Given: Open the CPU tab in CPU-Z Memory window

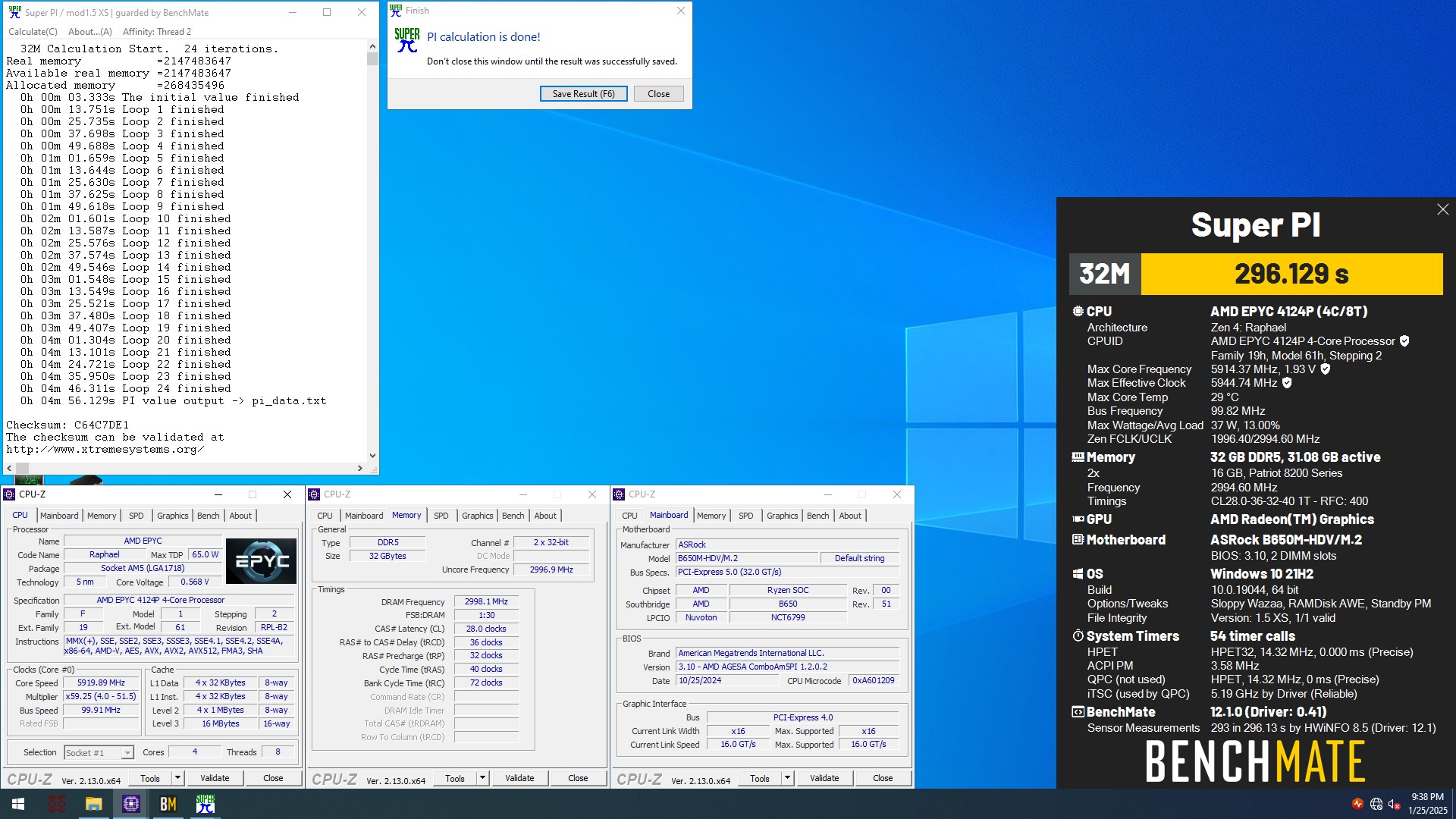Looking at the screenshot, I should pos(325,516).
